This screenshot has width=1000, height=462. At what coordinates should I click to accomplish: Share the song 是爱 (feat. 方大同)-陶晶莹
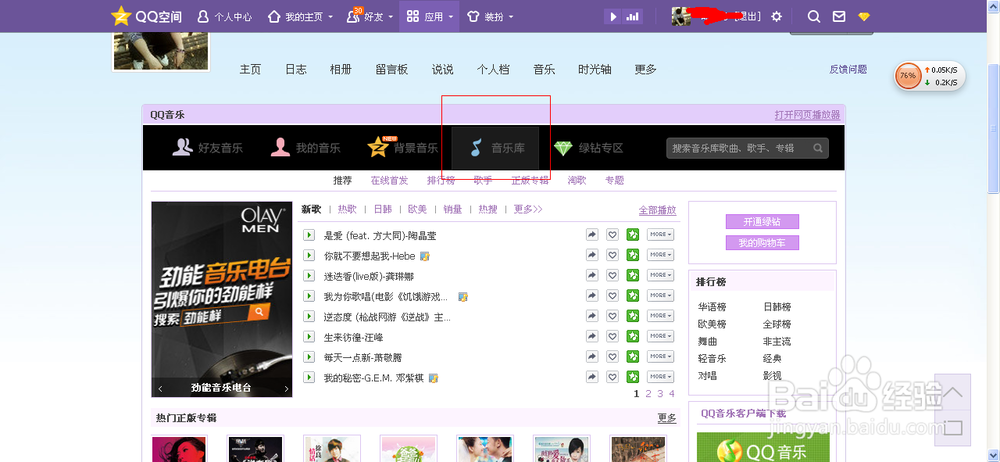point(592,235)
